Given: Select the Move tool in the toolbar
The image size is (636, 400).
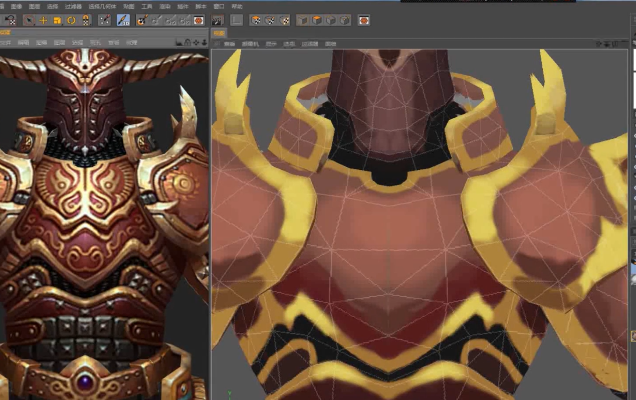Looking at the screenshot, I should [43, 20].
